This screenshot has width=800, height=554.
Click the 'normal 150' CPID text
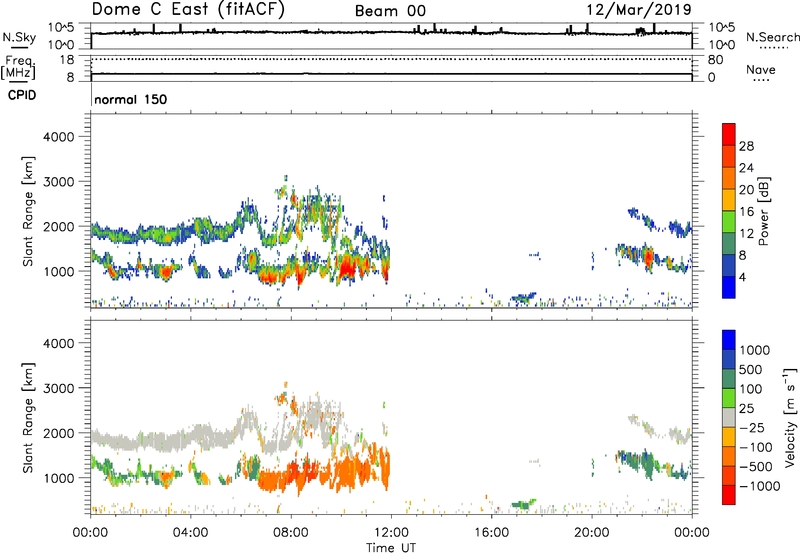coord(131,99)
